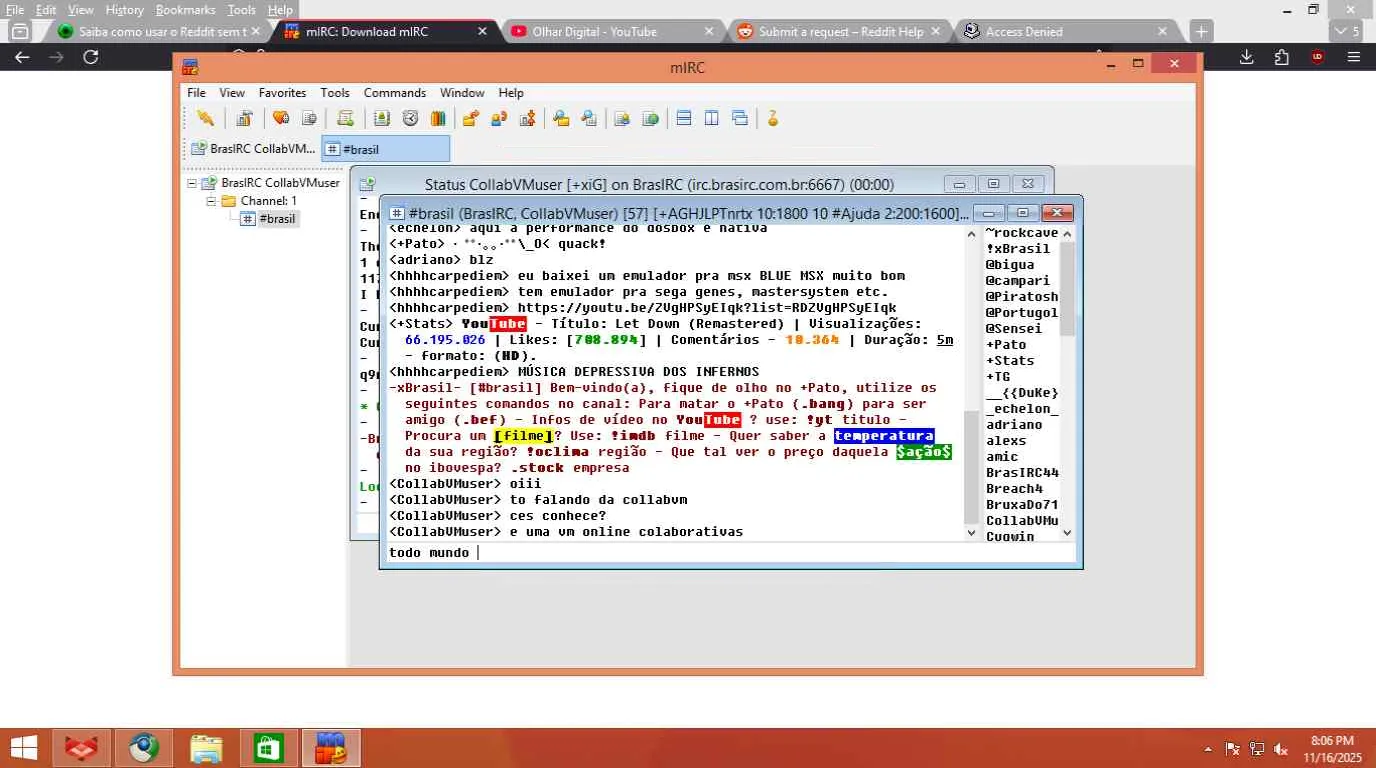The image size is (1376, 768).
Task: Tile windows vertically via toolbar icon
Action: [712, 118]
